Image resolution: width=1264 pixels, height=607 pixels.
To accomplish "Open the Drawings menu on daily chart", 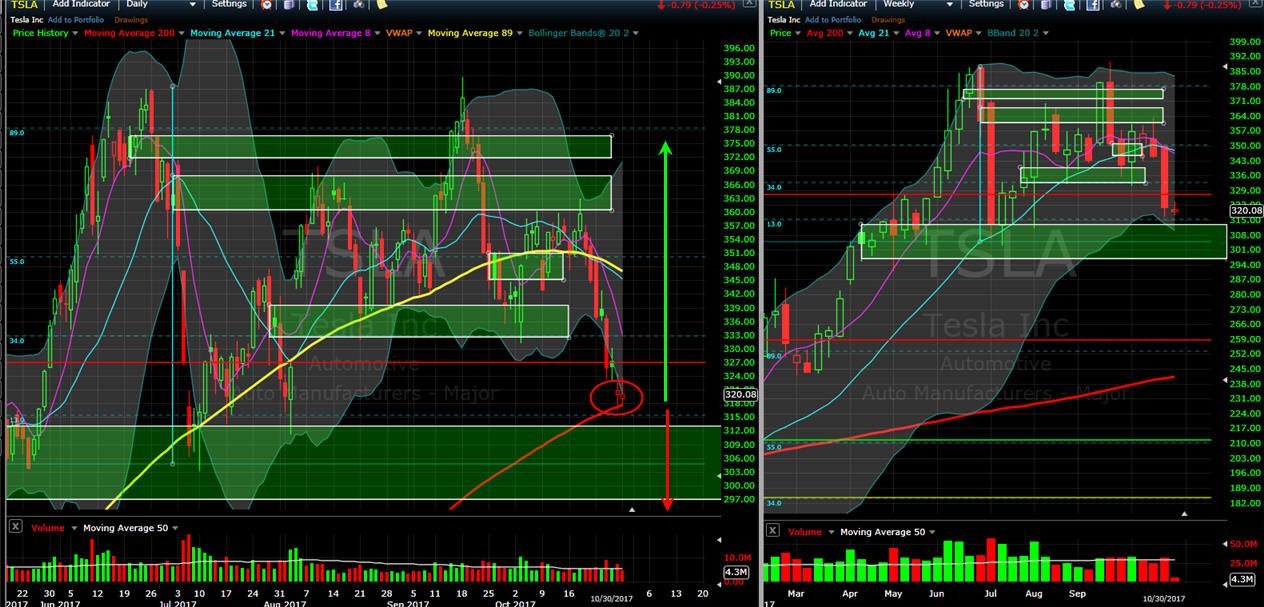I will [x=131, y=20].
